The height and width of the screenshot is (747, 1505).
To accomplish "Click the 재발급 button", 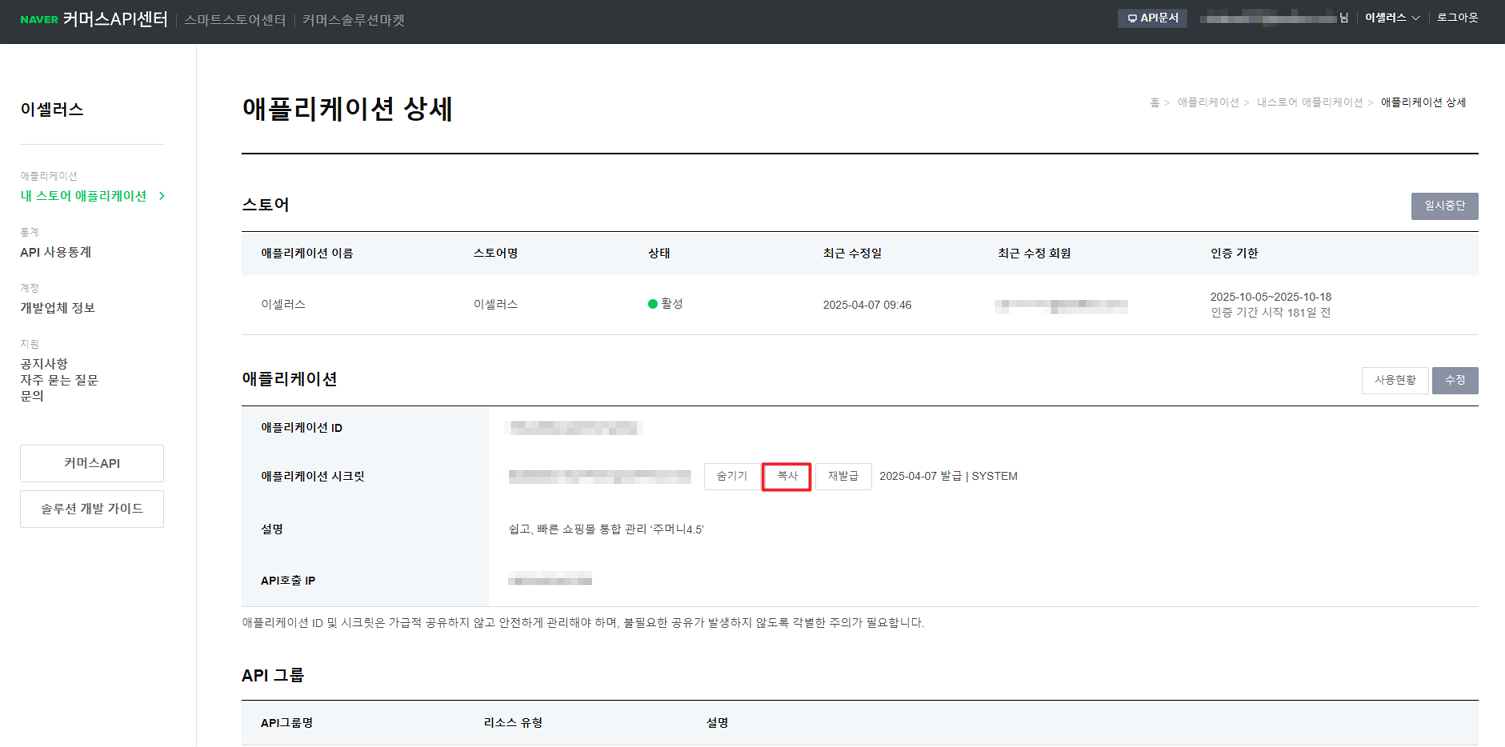I will (x=843, y=476).
